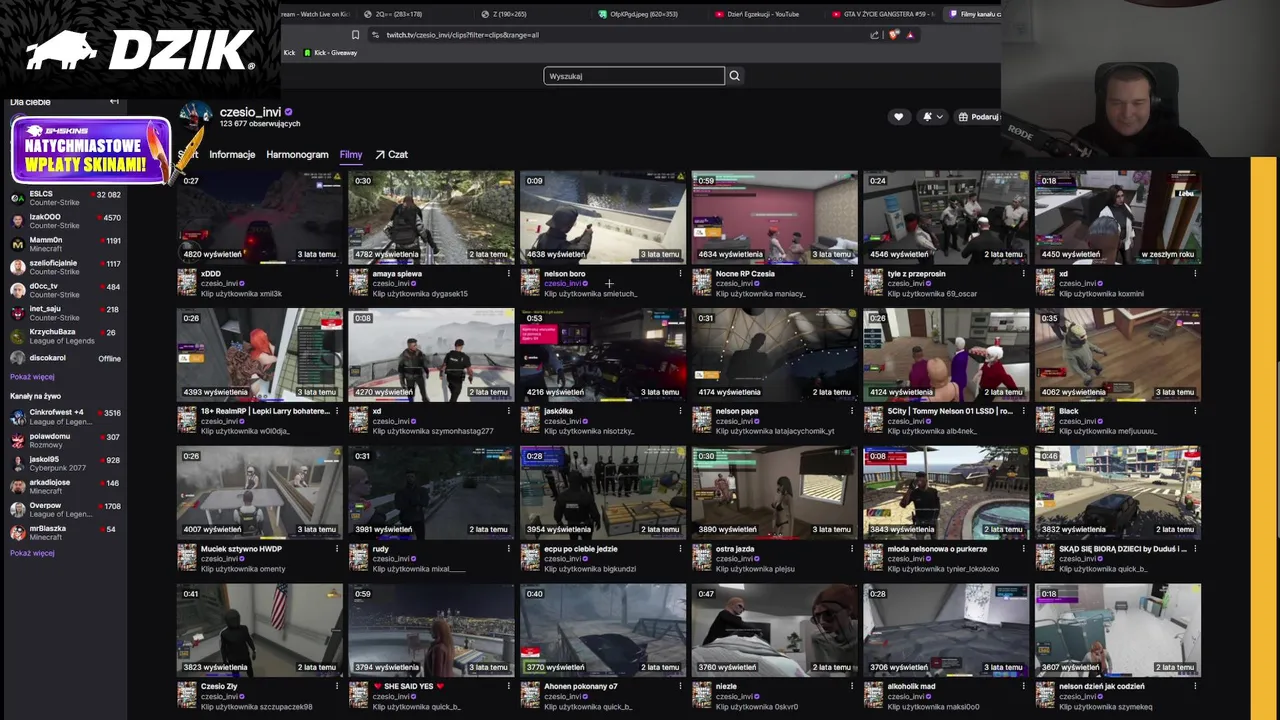Image resolution: width=1280 pixels, height=720 pixels.
Task: Select the Filmy tab
Action: 350,155
